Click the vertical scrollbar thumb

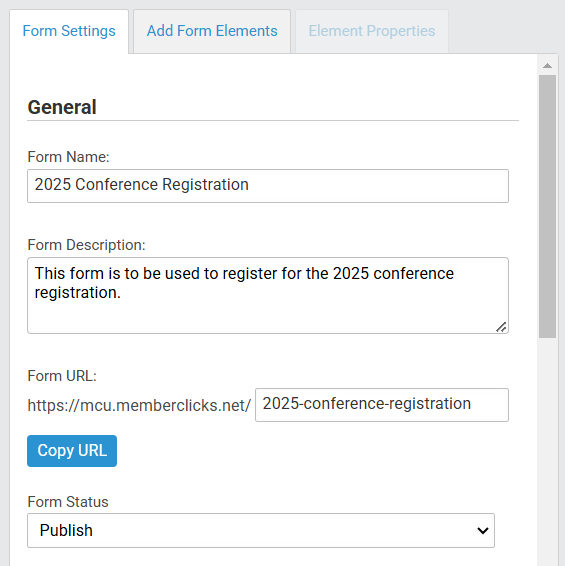(547, 206)
